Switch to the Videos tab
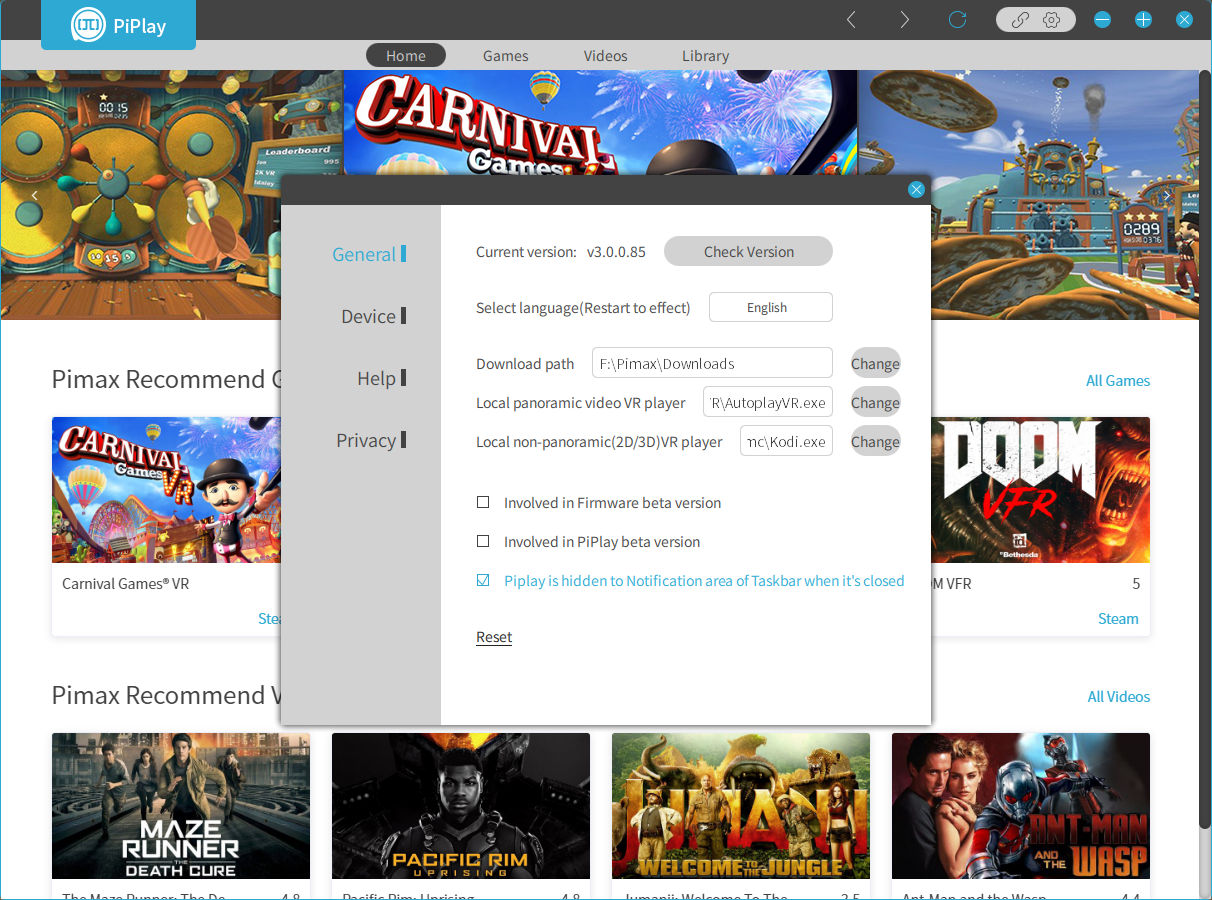This screenshot has height=900, width=1212. coord(606,56)
